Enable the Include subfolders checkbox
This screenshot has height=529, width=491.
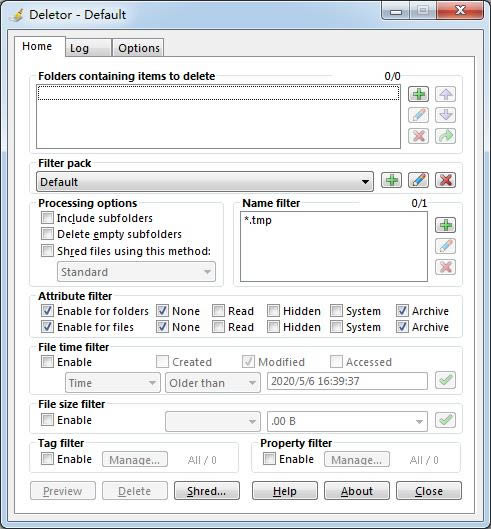point(47,218)
